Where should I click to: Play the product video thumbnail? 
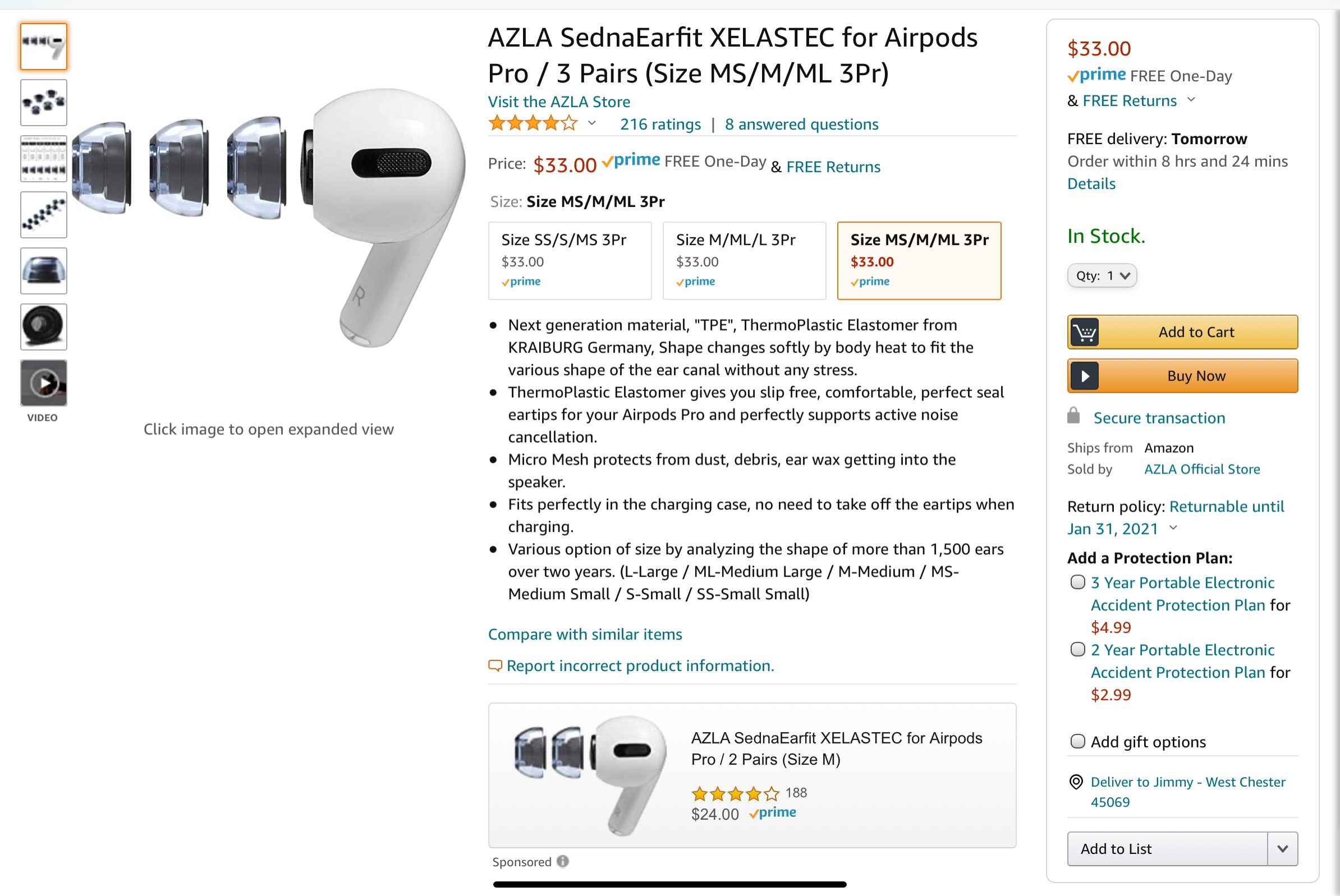point(43,383)
